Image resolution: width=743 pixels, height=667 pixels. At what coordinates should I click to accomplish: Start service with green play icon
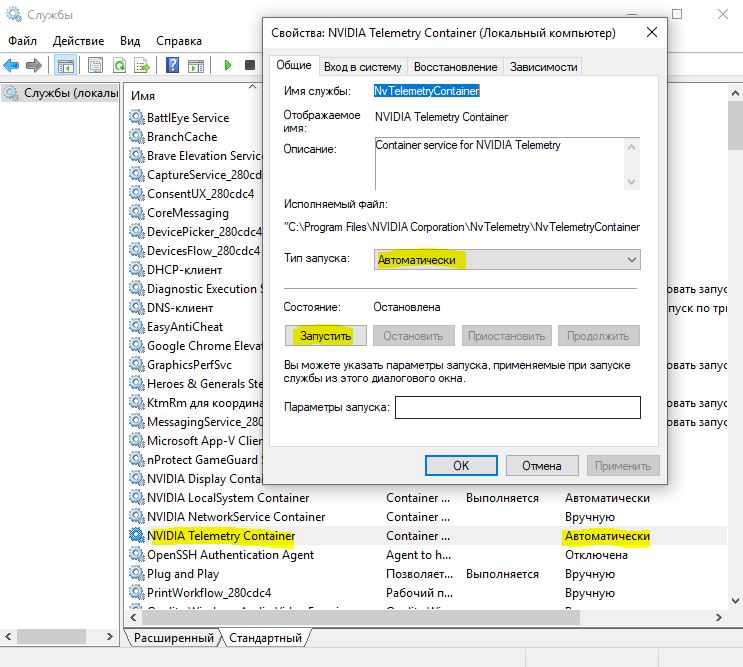[x=227, y=65]
